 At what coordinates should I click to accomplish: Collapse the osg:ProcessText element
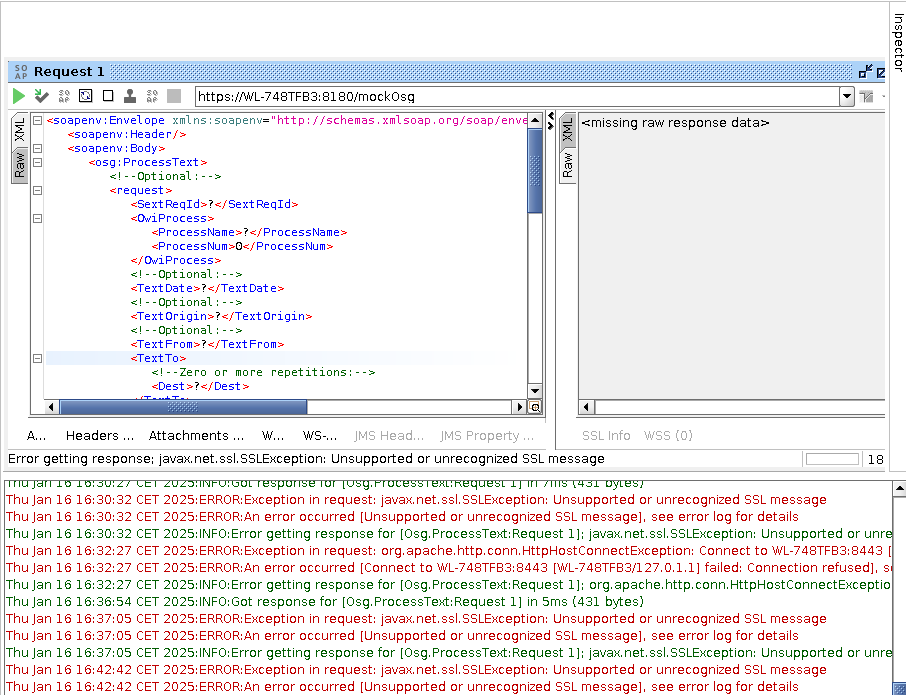37,162
